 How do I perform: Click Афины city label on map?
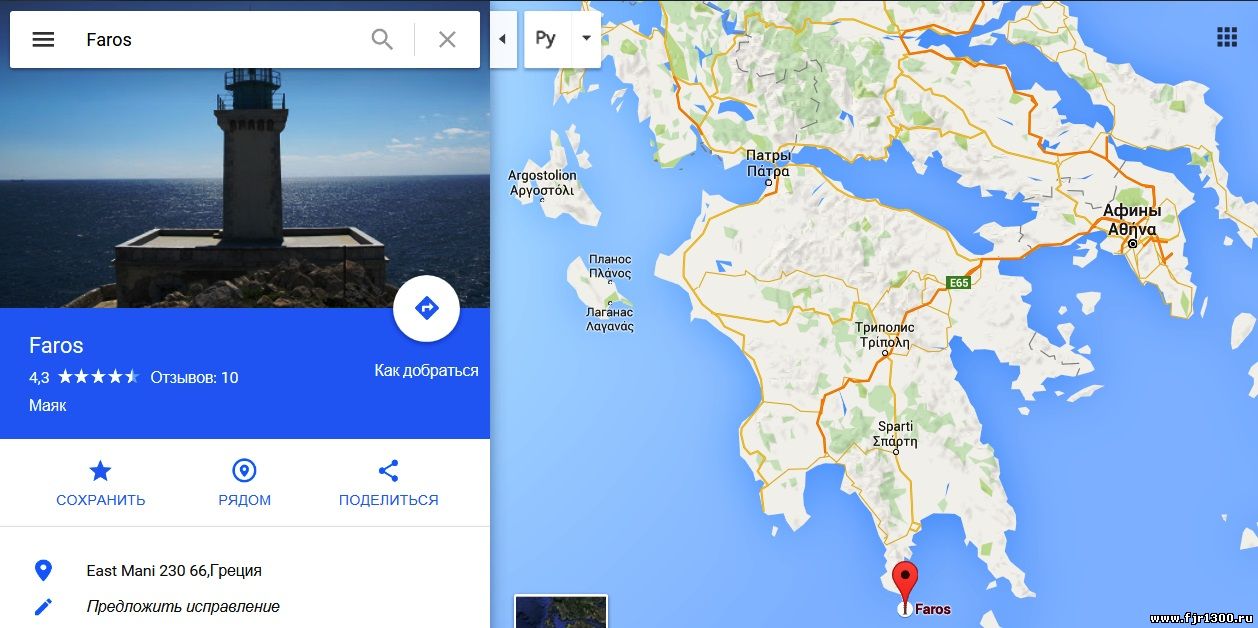pos(1132,211)
